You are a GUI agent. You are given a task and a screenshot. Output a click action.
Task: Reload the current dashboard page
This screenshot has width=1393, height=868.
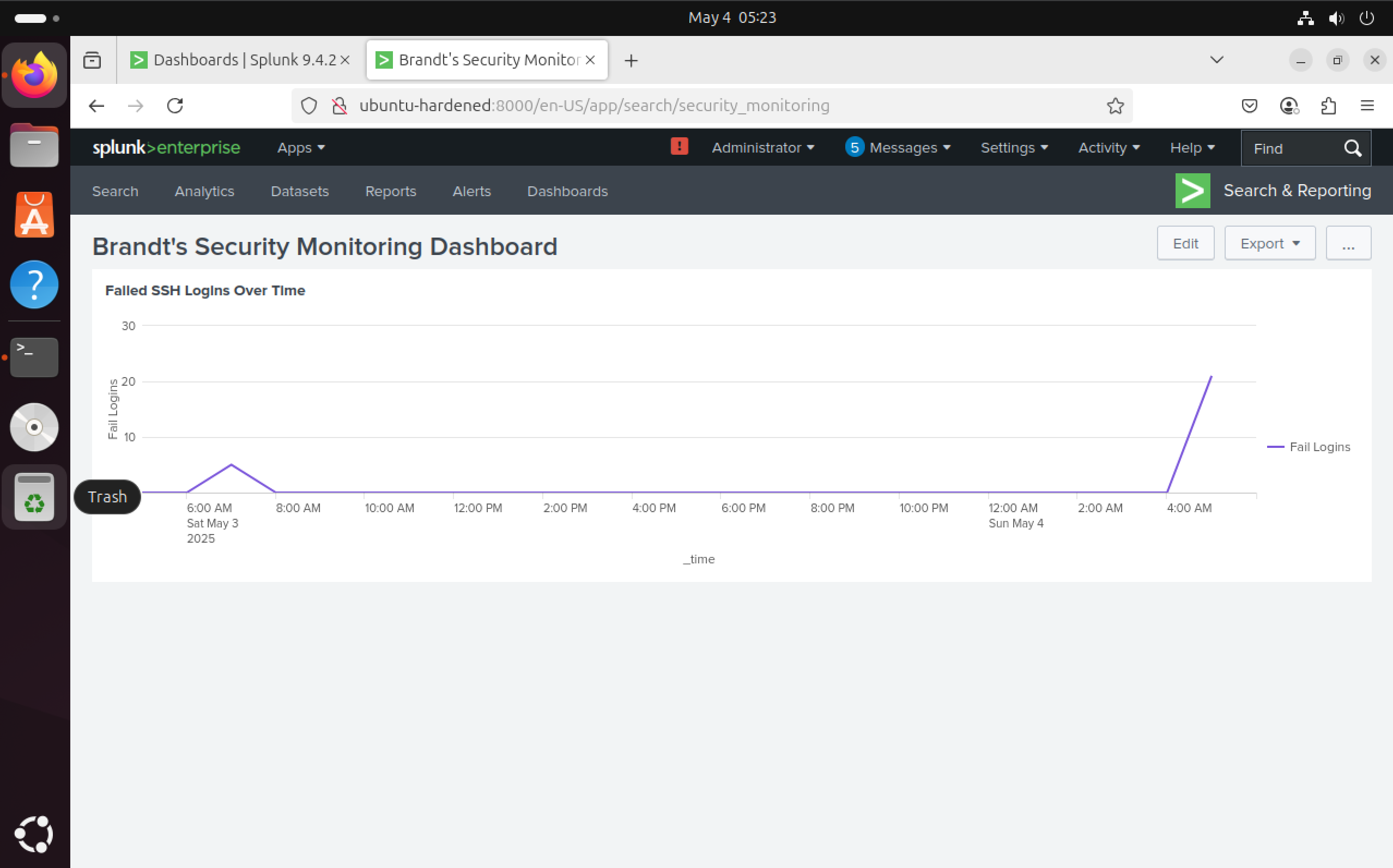[x=175, y=106]
